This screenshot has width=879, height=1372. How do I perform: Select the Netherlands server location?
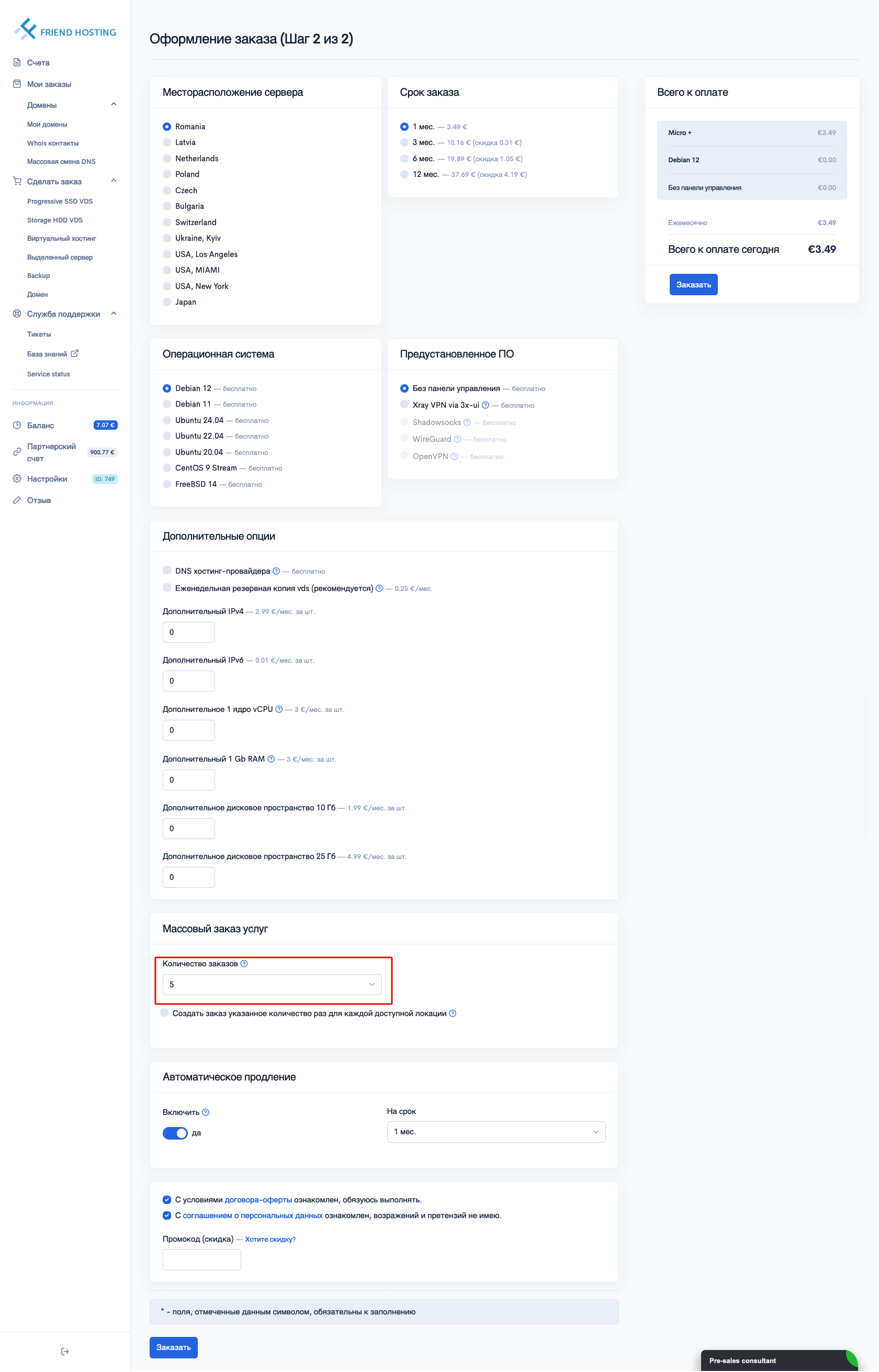[x=167, y=158]
